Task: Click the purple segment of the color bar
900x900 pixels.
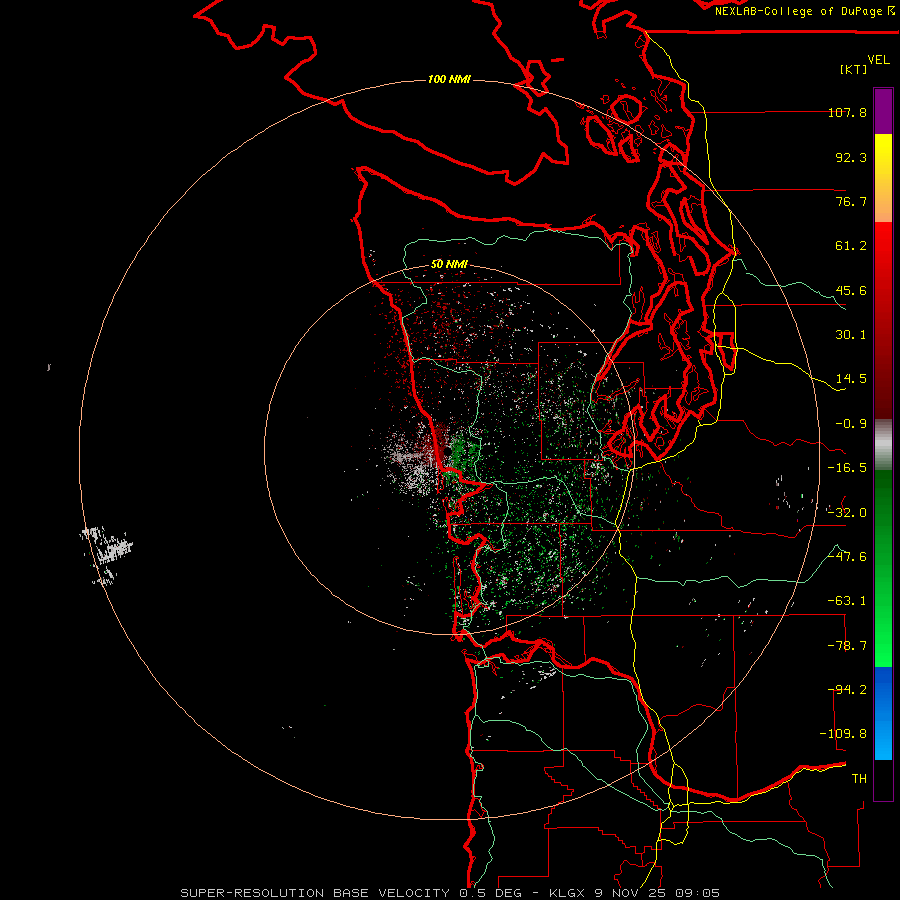Action: tap(883, 111)
